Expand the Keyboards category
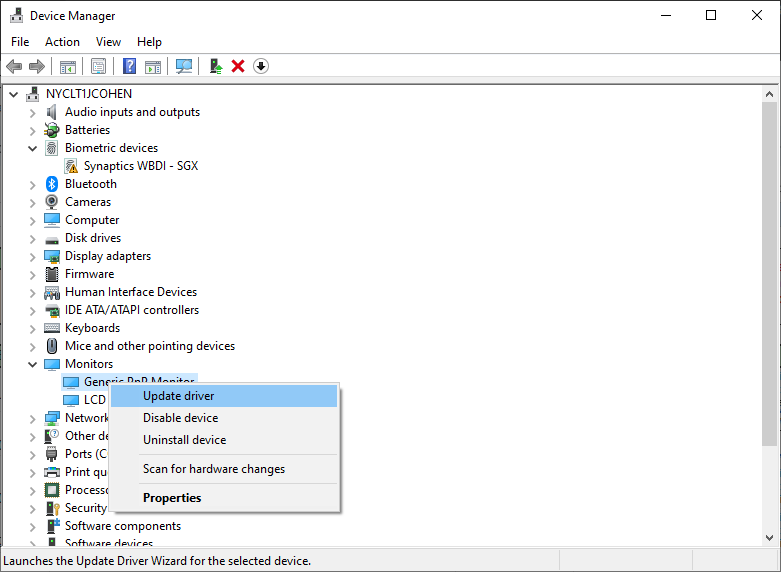 click(x=32, y=328)
